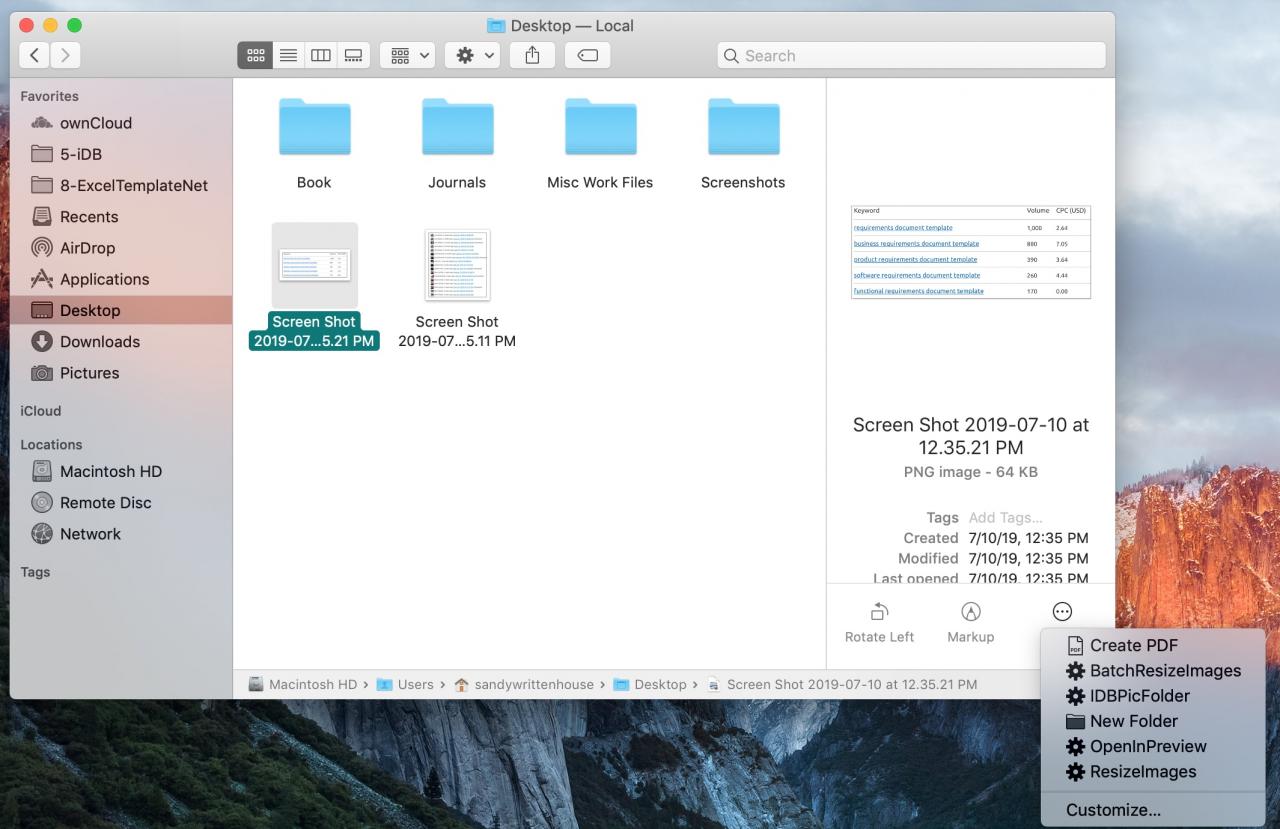Open ownCloud in the sidebar
Viewport: 1280px width, 829px height.
click(120, 123)
